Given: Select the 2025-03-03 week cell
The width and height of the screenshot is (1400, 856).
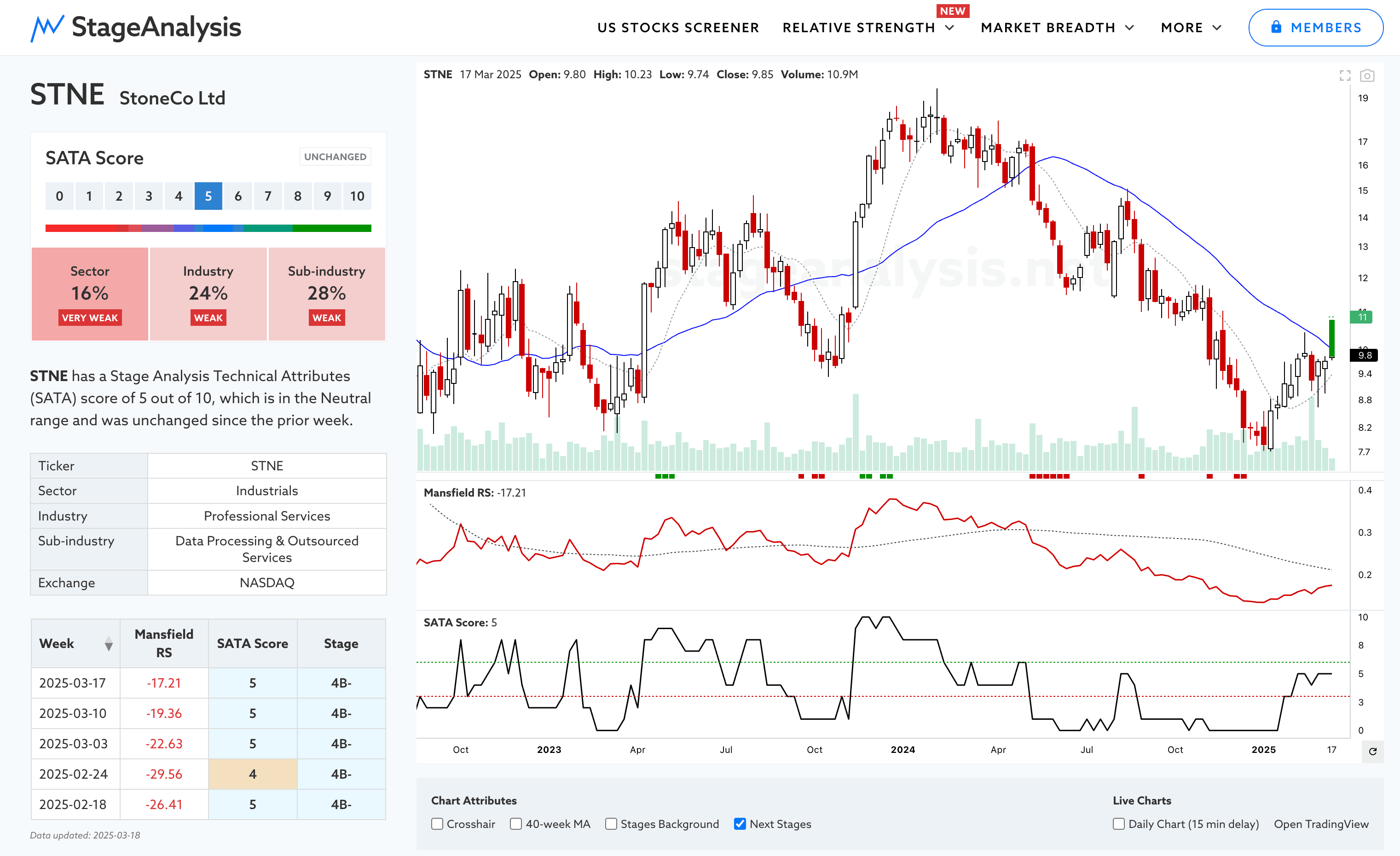Looking at the screenshot, I should pyautogui.click(x=75, y=744).
